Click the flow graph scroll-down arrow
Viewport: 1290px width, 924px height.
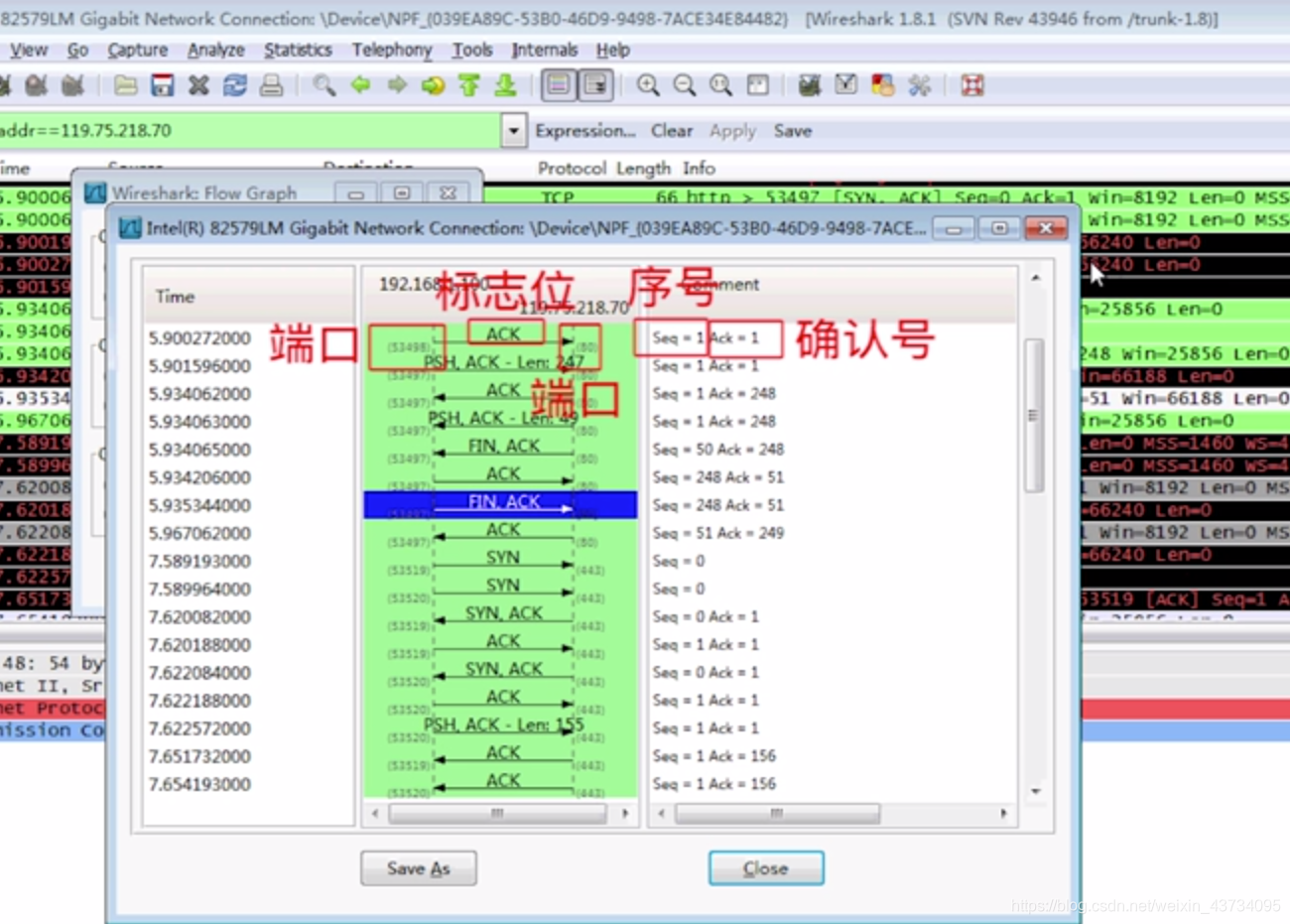coord(1035,791)
